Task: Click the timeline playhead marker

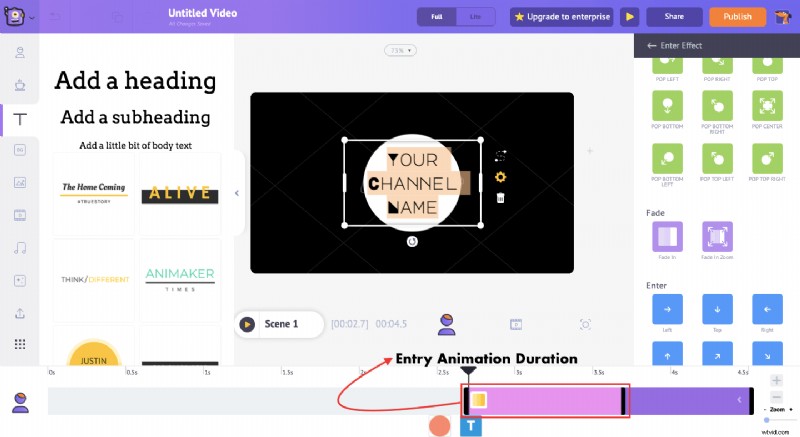Action: [468, 371]
